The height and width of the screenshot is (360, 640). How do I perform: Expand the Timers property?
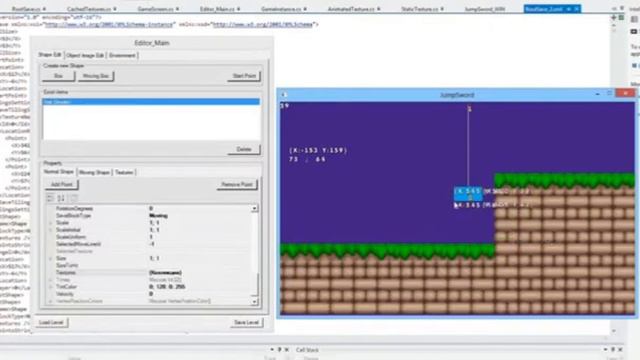click(x=51, y=280)
